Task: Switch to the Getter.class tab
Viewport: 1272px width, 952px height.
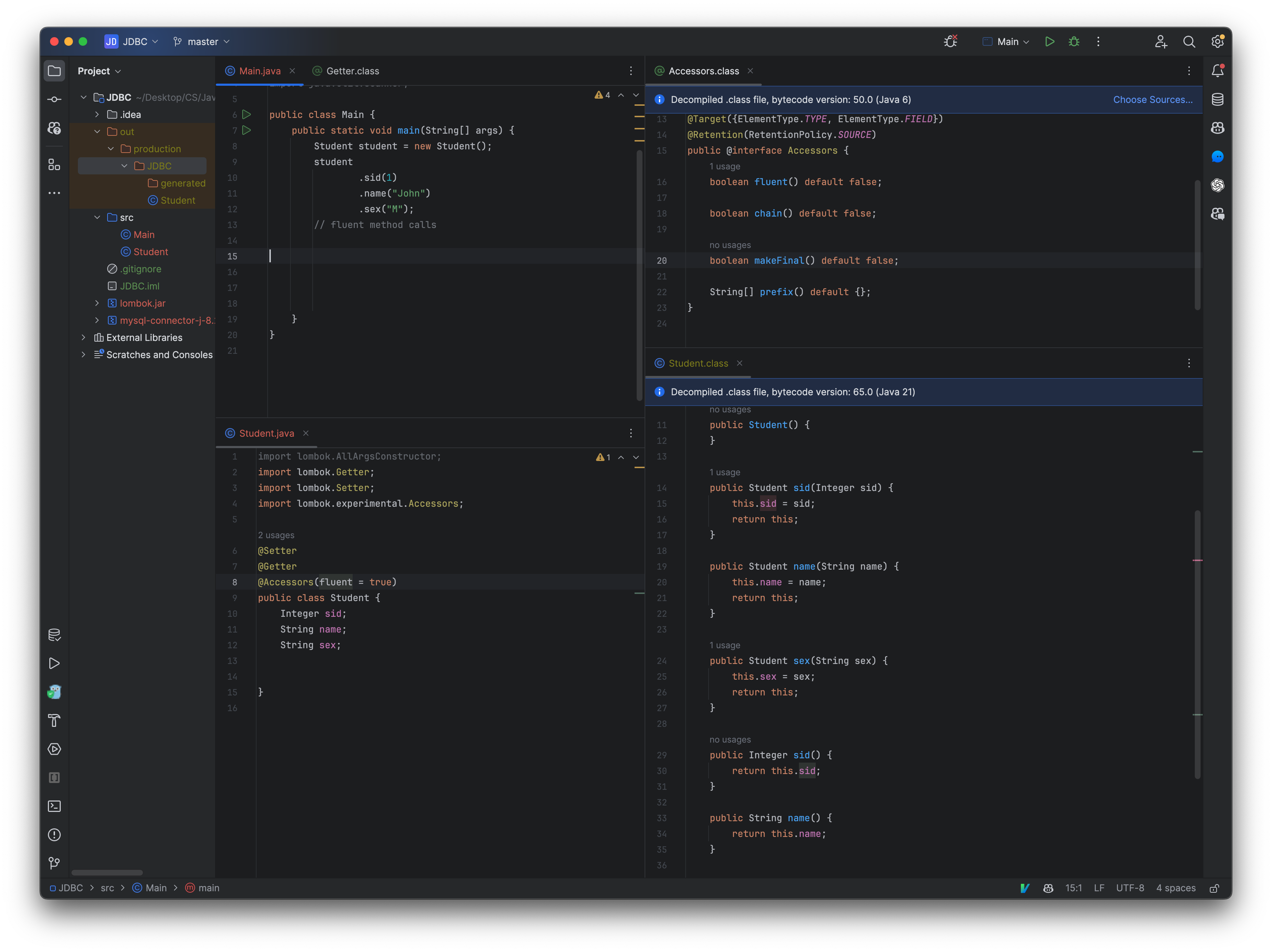Action: [x=353, y=71]
